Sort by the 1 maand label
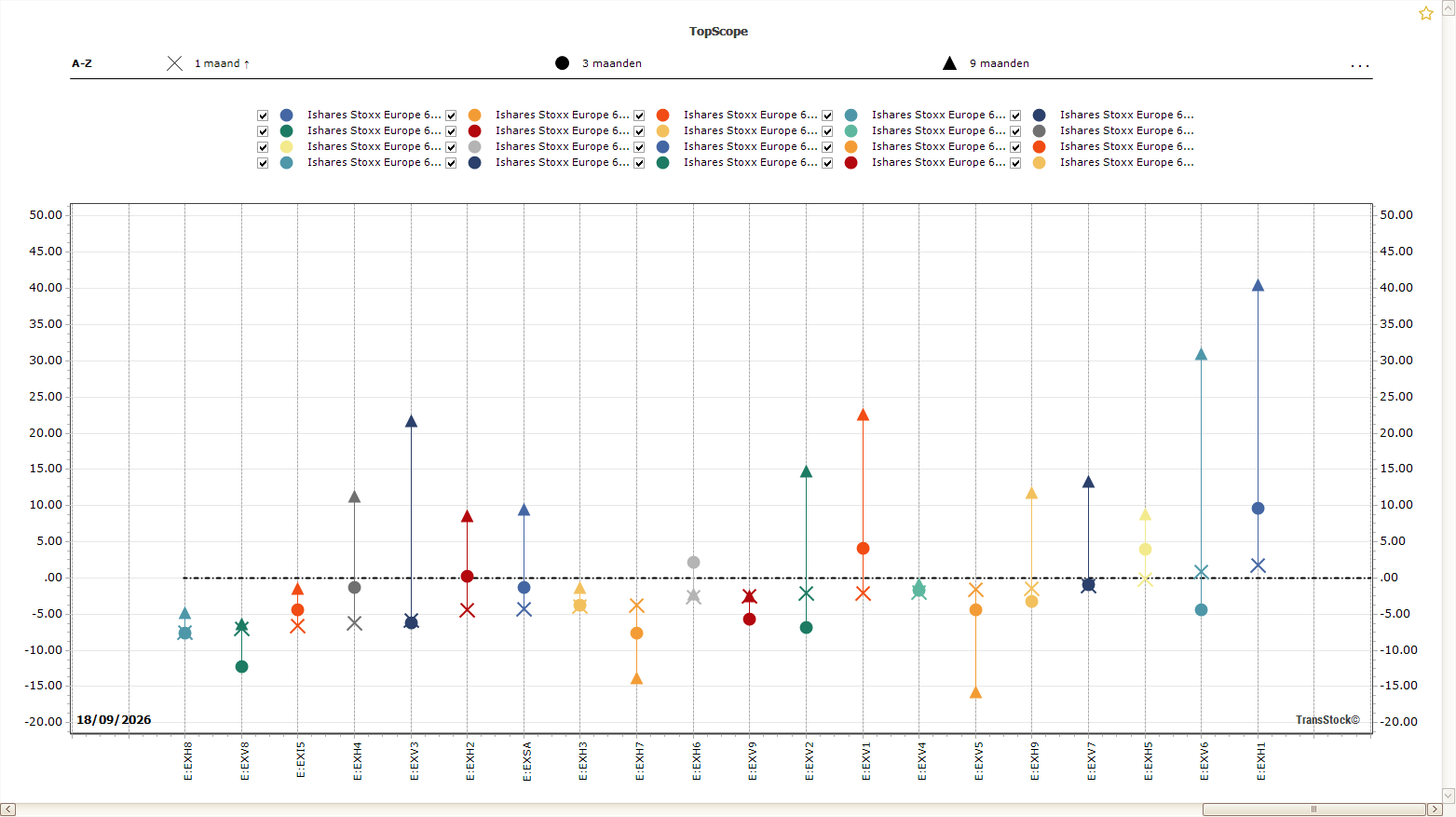This screenshot has width=1456, height=817. tap(222, 63)
